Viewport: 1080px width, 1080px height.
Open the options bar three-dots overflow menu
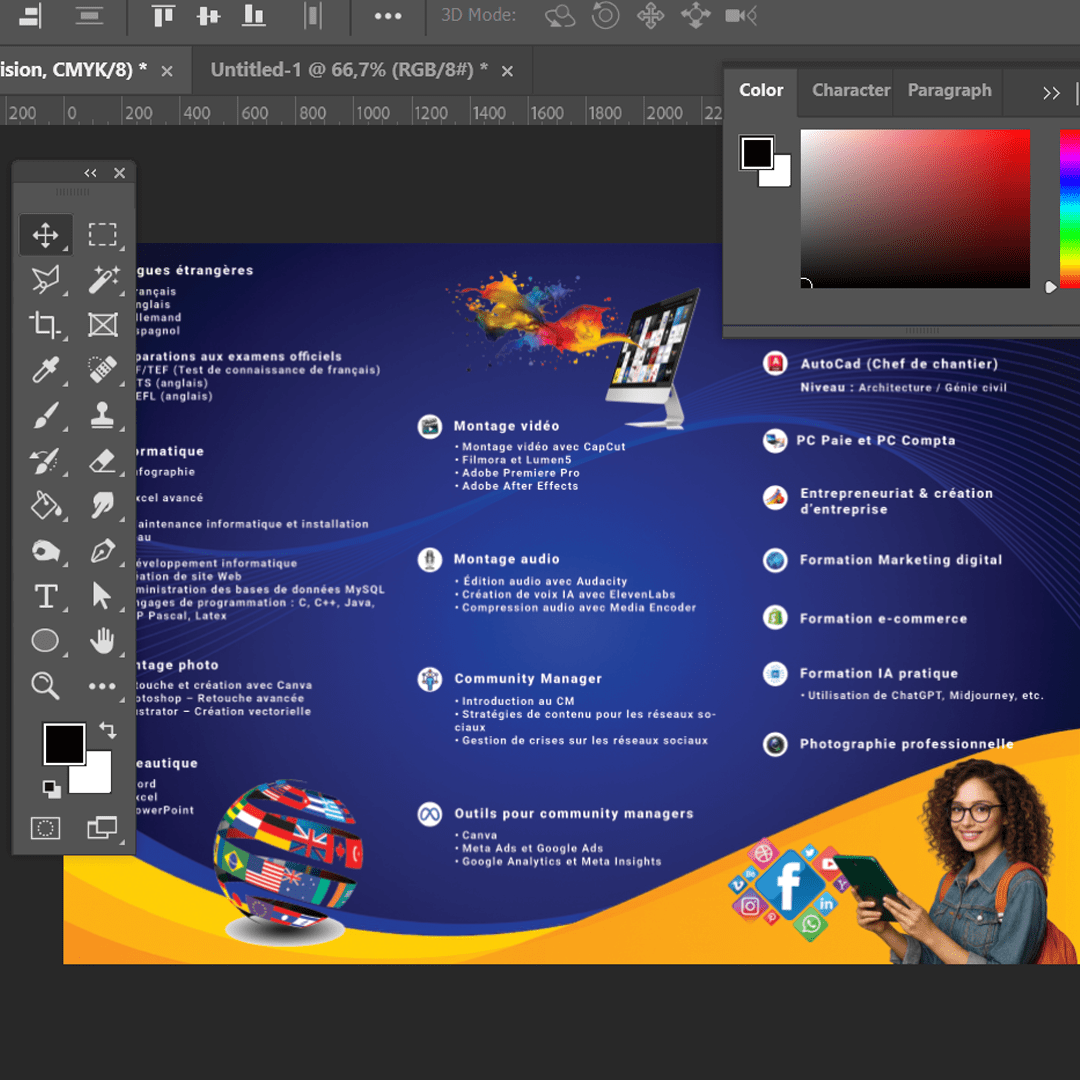point(387,16)
